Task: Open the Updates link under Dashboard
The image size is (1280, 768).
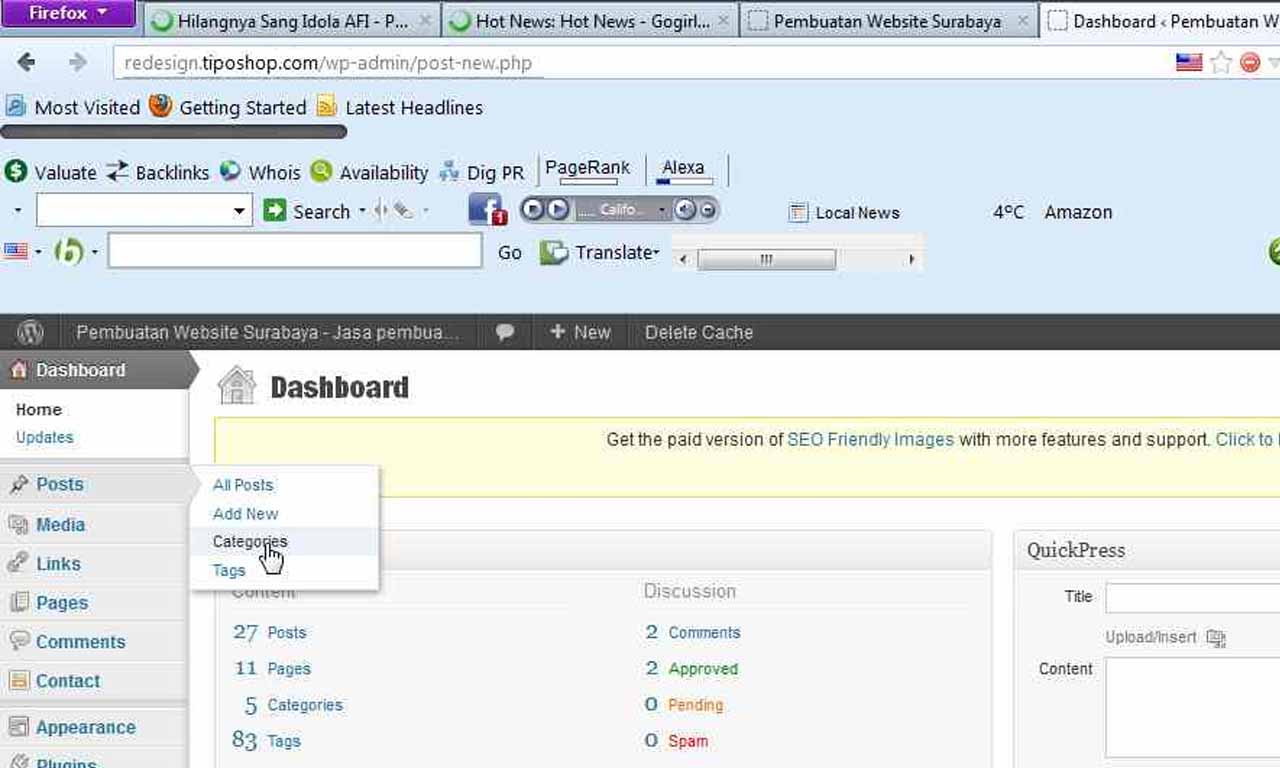Action: (x=45, y=437)
